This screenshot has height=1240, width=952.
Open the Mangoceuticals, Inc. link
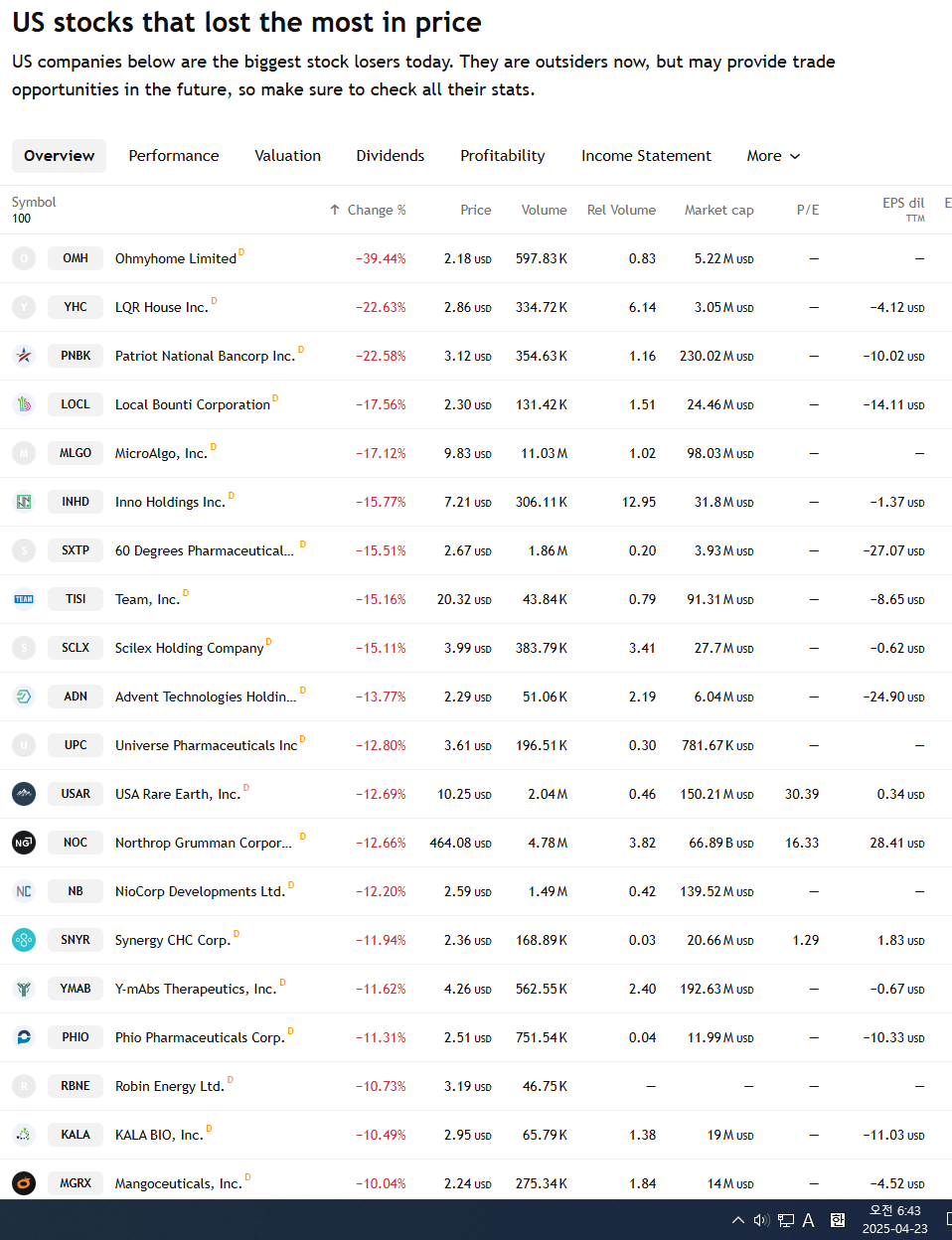click(179, 1183)
